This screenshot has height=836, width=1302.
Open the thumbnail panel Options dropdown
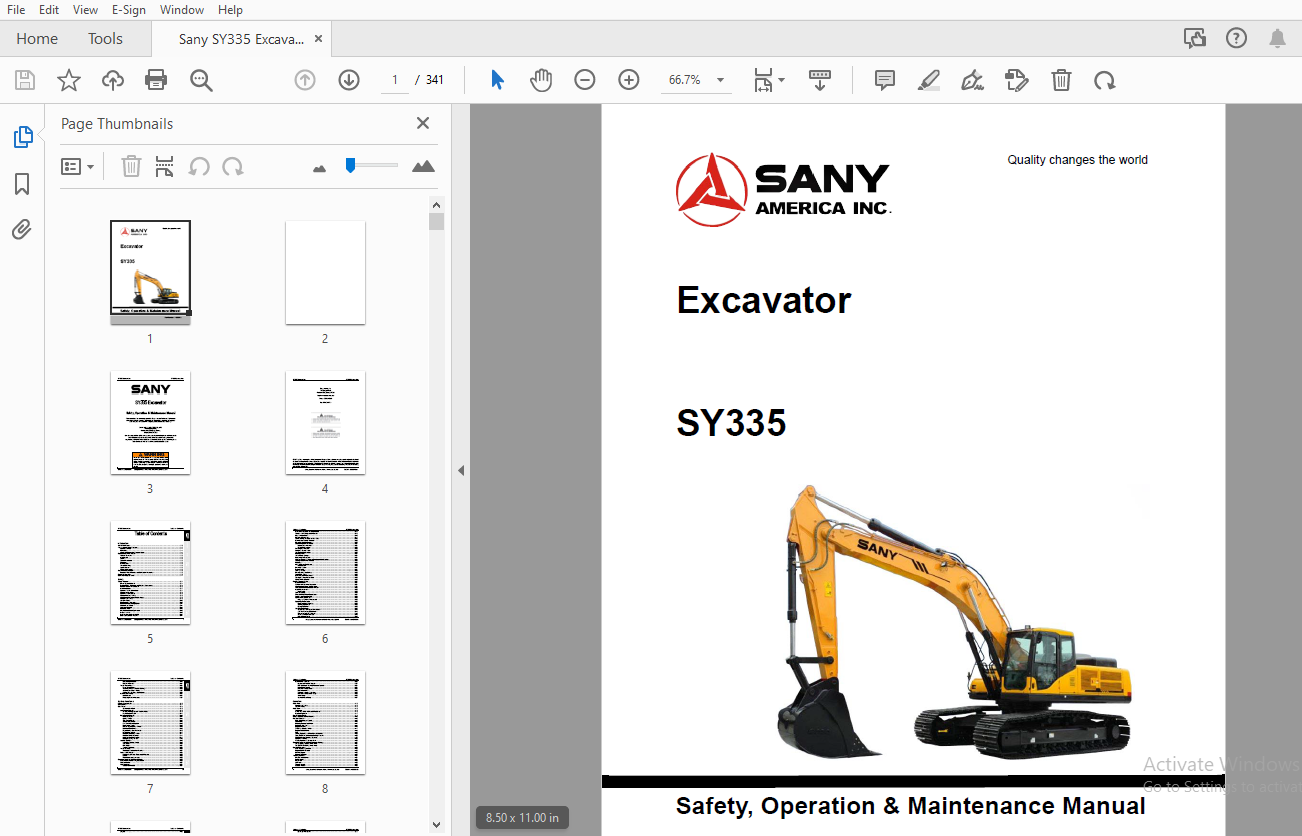[x=77, y=166]
